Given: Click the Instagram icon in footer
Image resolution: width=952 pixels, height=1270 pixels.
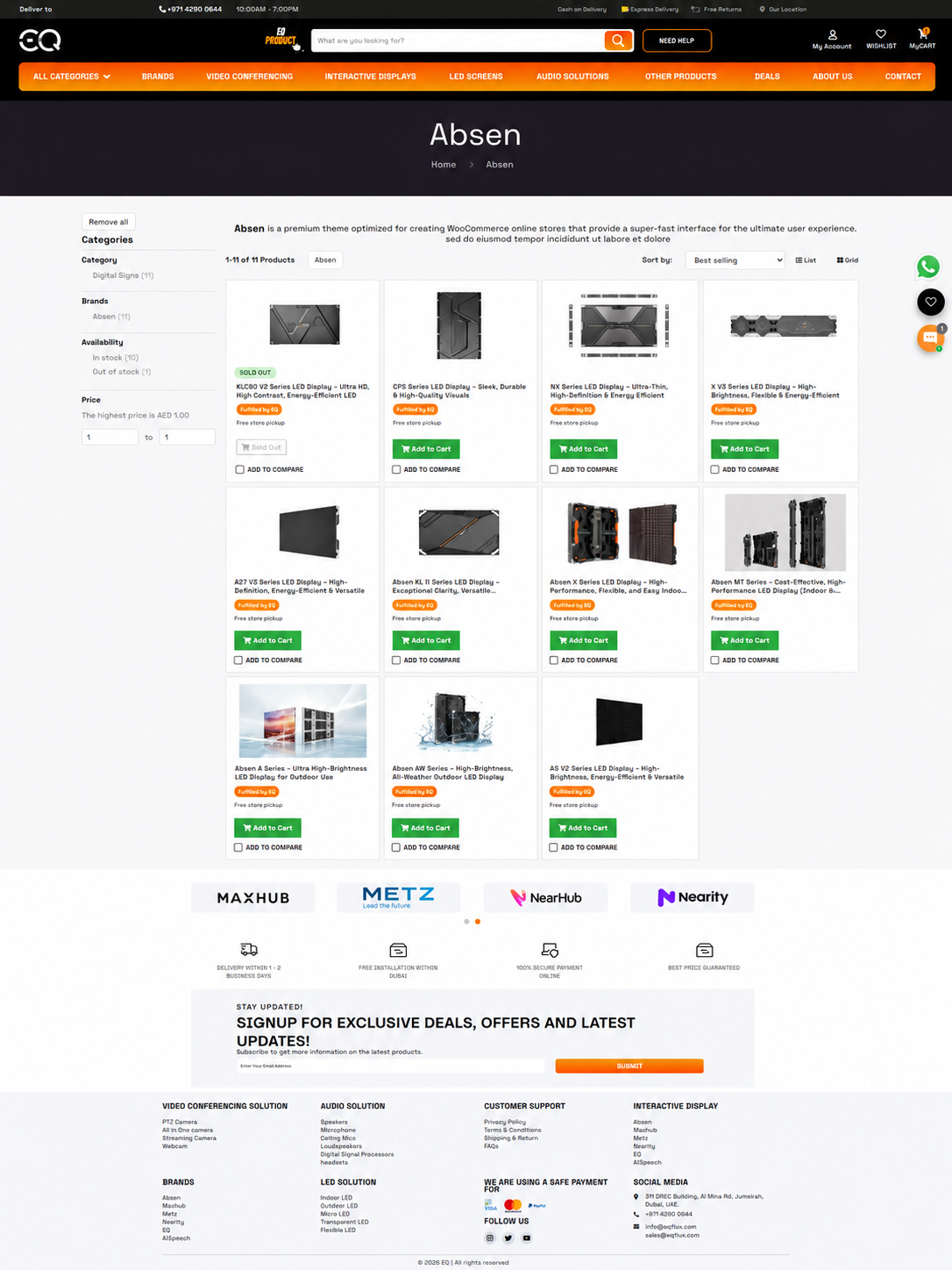Looking at the screenshot, I should click(x=490, y=1238).
